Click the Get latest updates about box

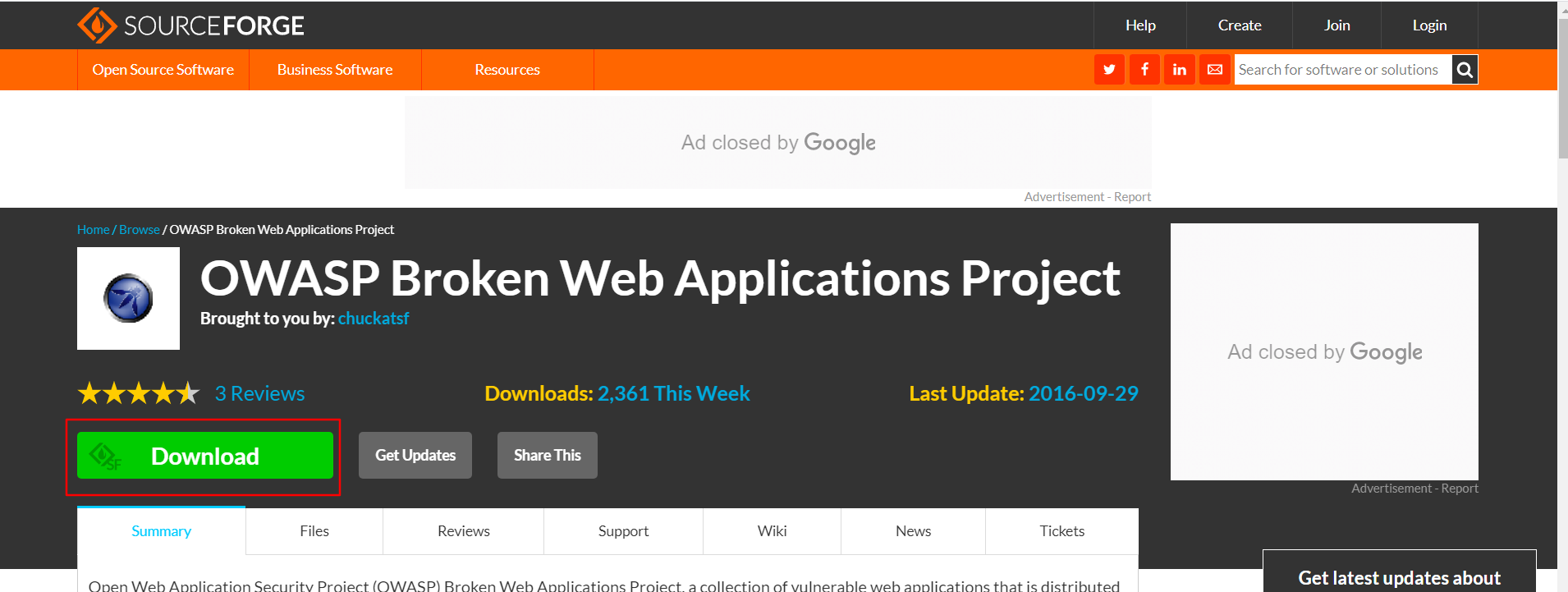pos(1400,571)
